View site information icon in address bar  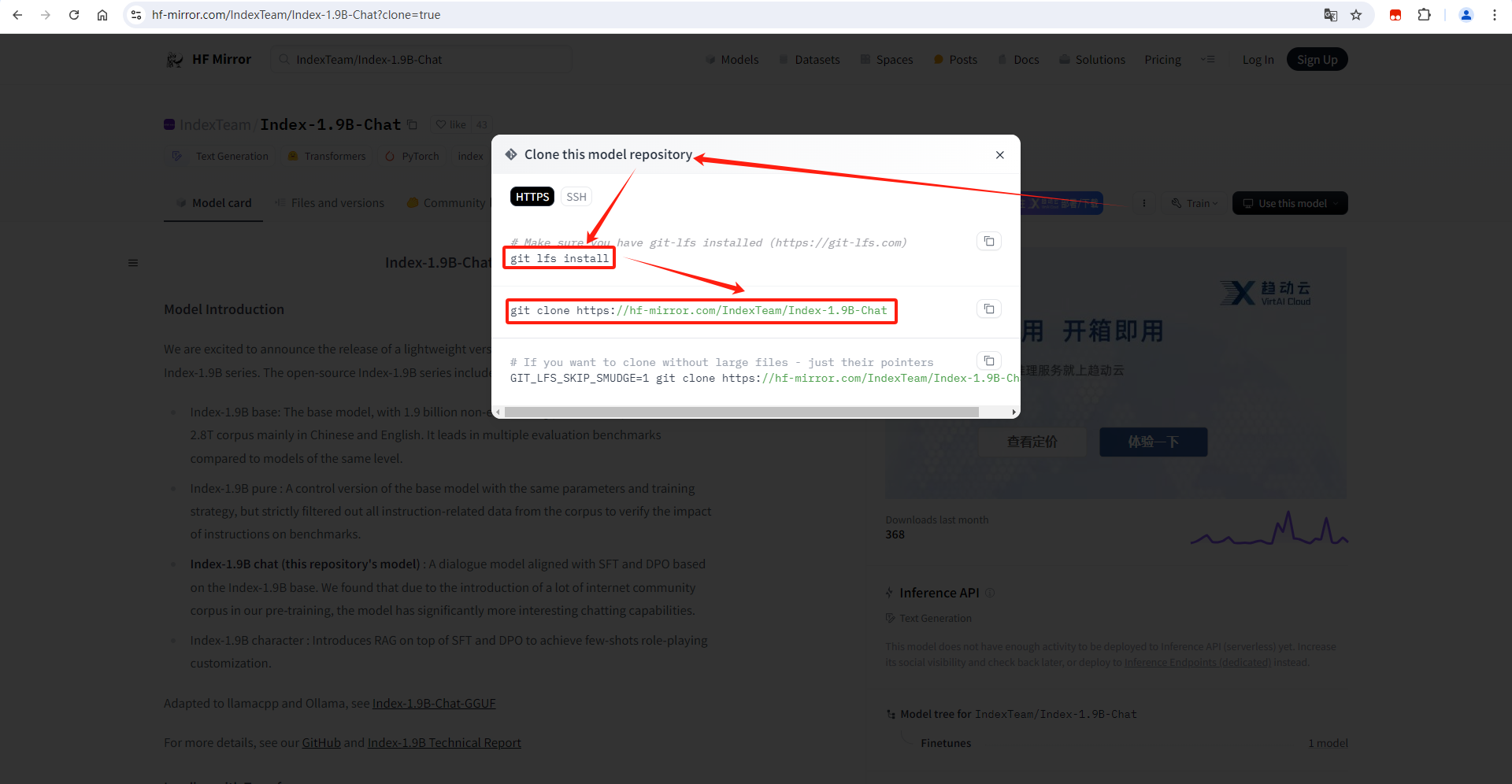click(136, 15)
